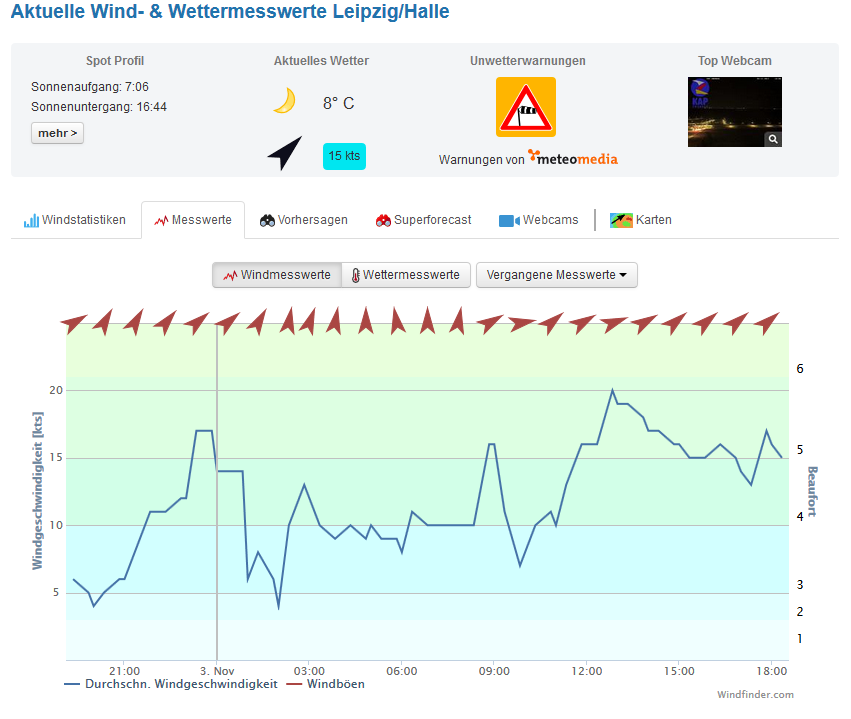Click the map icon beside Karten

(621, 220)
